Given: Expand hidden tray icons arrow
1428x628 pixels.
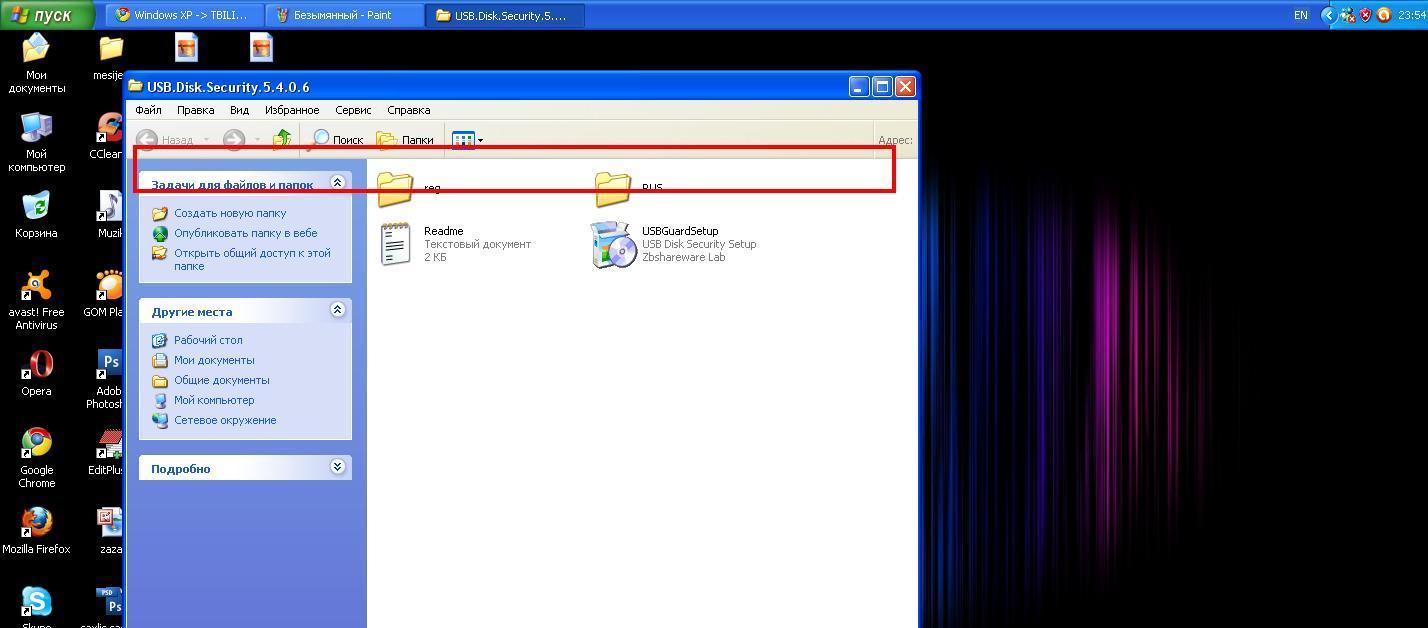Looking at the screenshot, I should pos(1328,15).
